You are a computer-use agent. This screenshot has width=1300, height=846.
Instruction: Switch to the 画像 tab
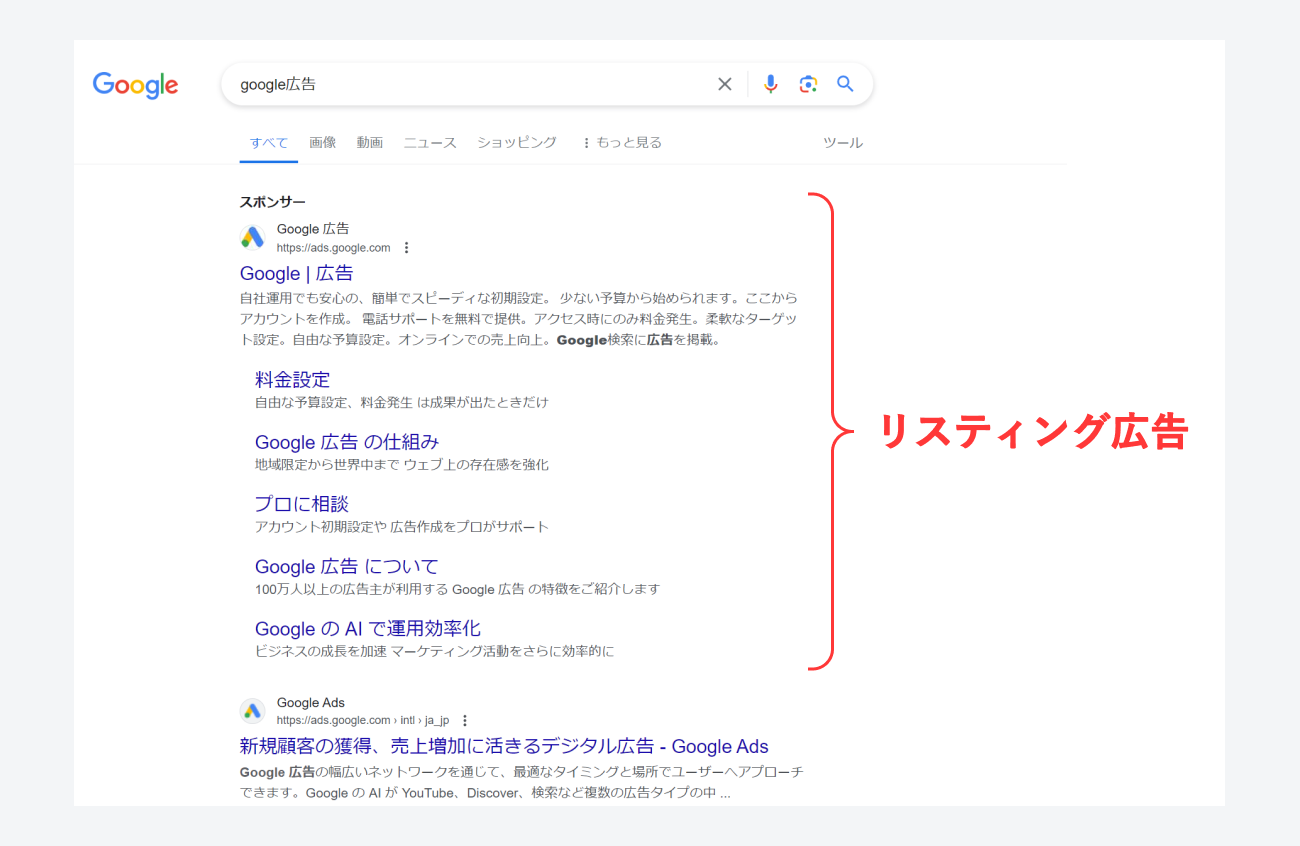point(323,143)
